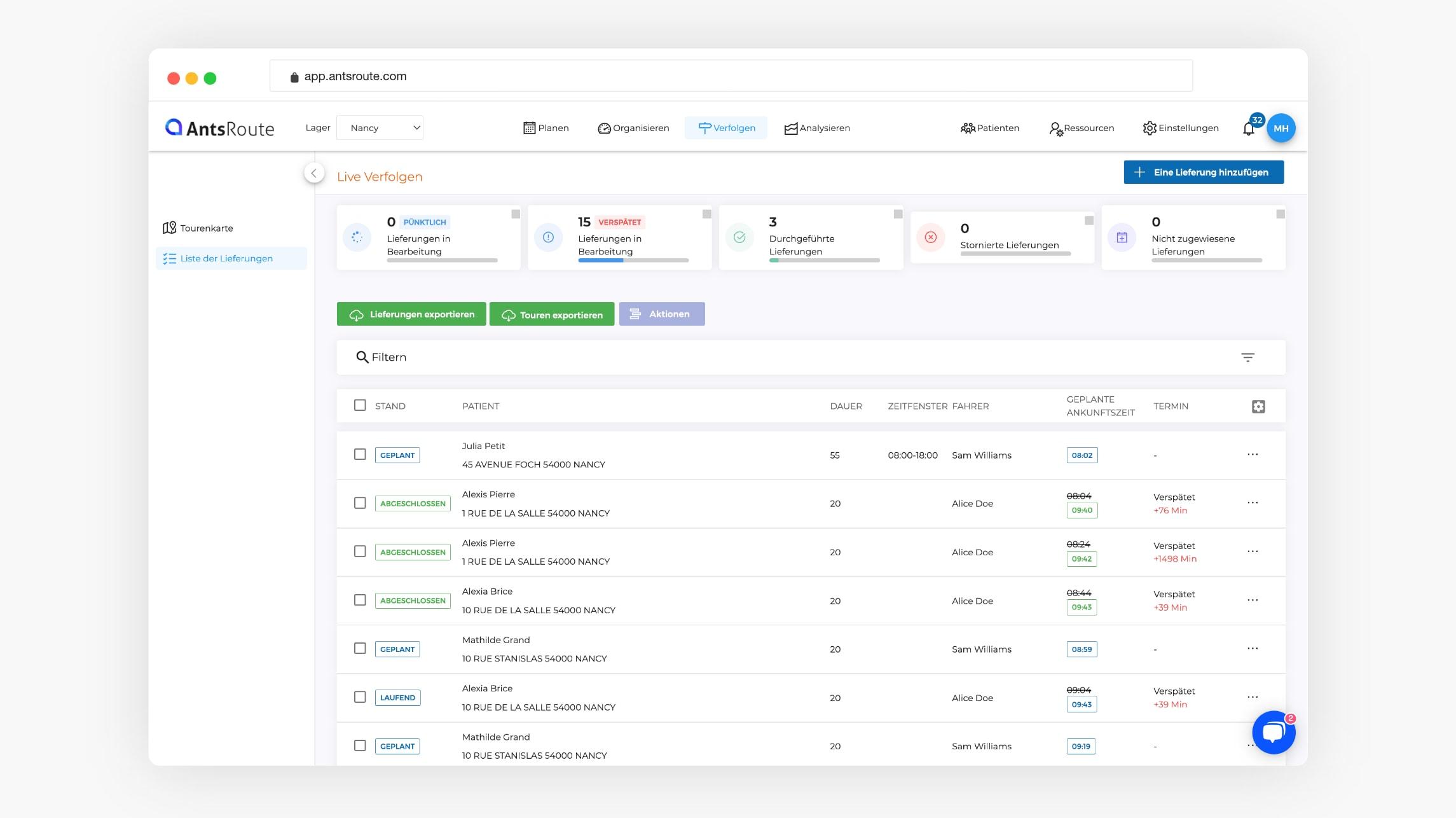Click the AntsRoute logo
Viewport: 1456px width, 818px height.
click(219, 128)
